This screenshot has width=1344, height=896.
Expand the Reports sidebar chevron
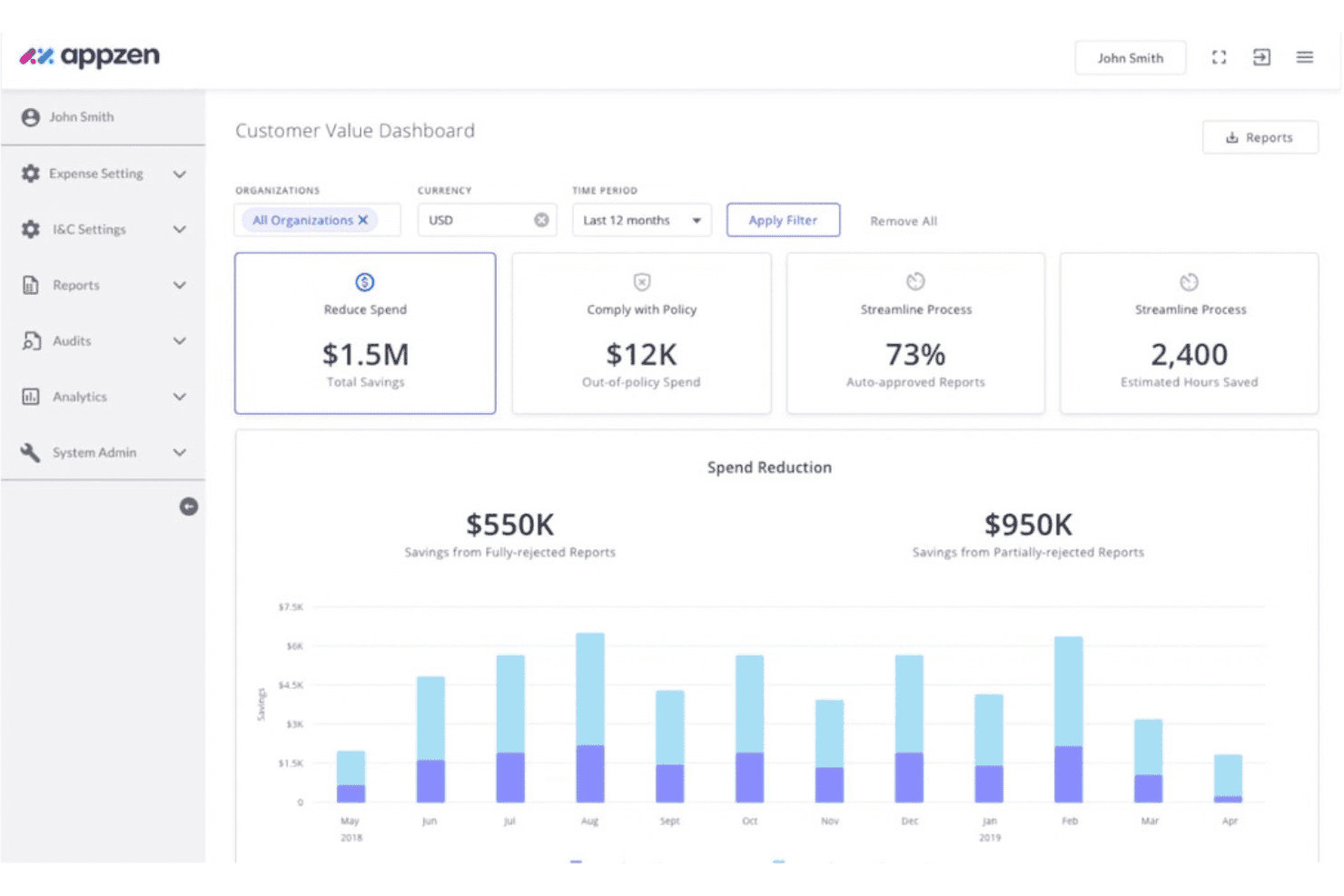pyautogui.click(x=180, y=285)
